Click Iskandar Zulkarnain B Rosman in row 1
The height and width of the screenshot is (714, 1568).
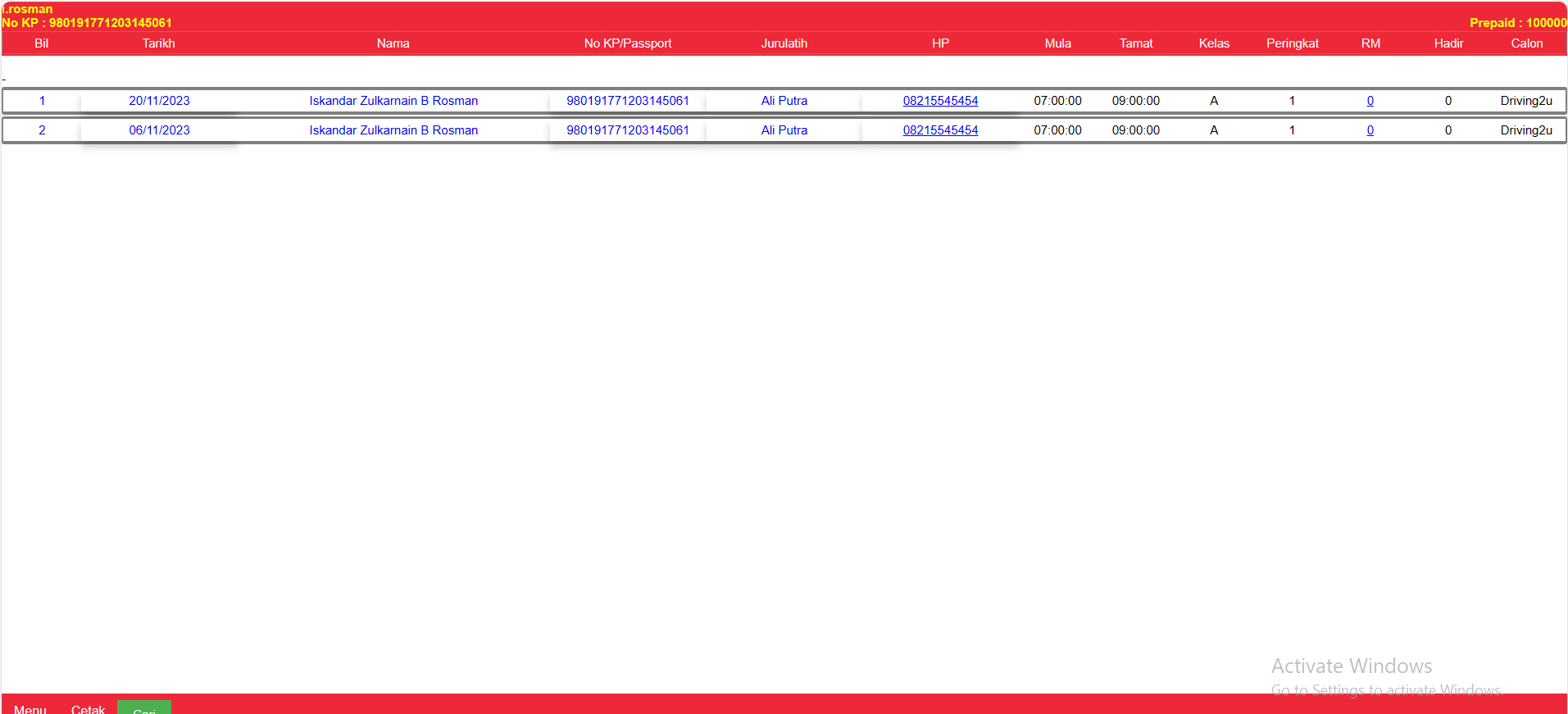[x=393, y=101]
